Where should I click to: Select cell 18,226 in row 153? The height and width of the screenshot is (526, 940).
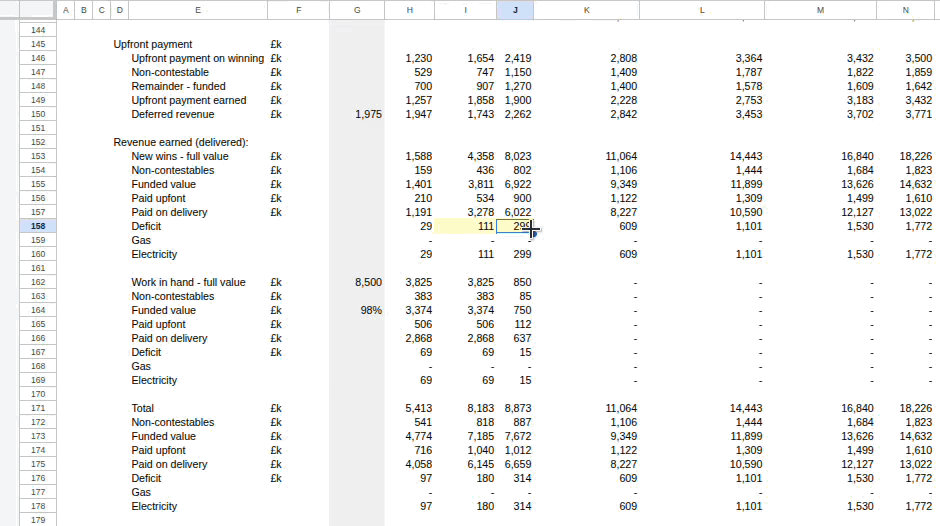906,156
